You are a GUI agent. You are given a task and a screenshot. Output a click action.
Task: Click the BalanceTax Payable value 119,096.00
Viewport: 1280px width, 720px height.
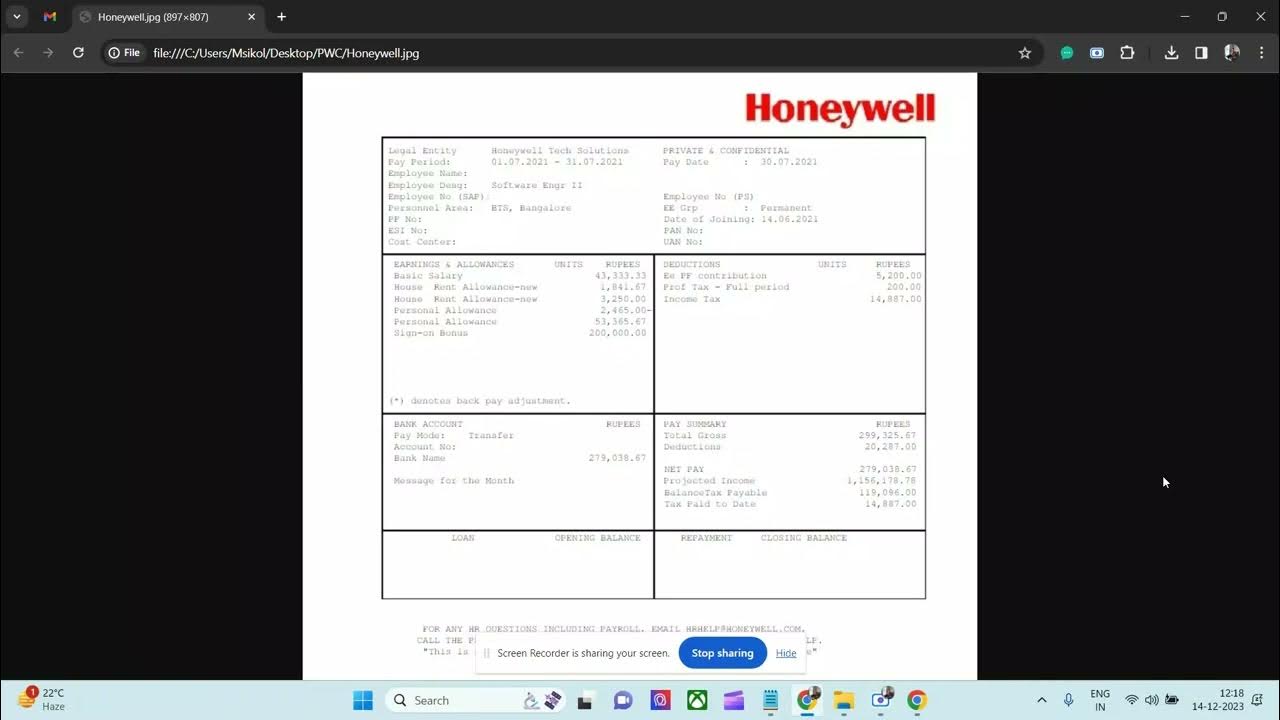coord(887,493)
